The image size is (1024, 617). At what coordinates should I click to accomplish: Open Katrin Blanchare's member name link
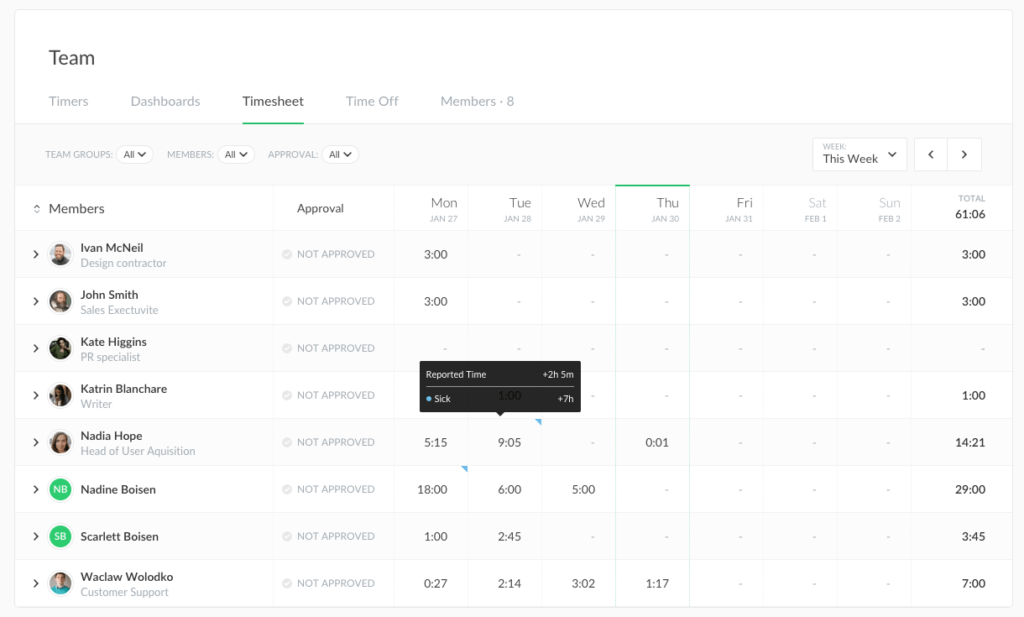pyautogui.click(x=123, y=389)
